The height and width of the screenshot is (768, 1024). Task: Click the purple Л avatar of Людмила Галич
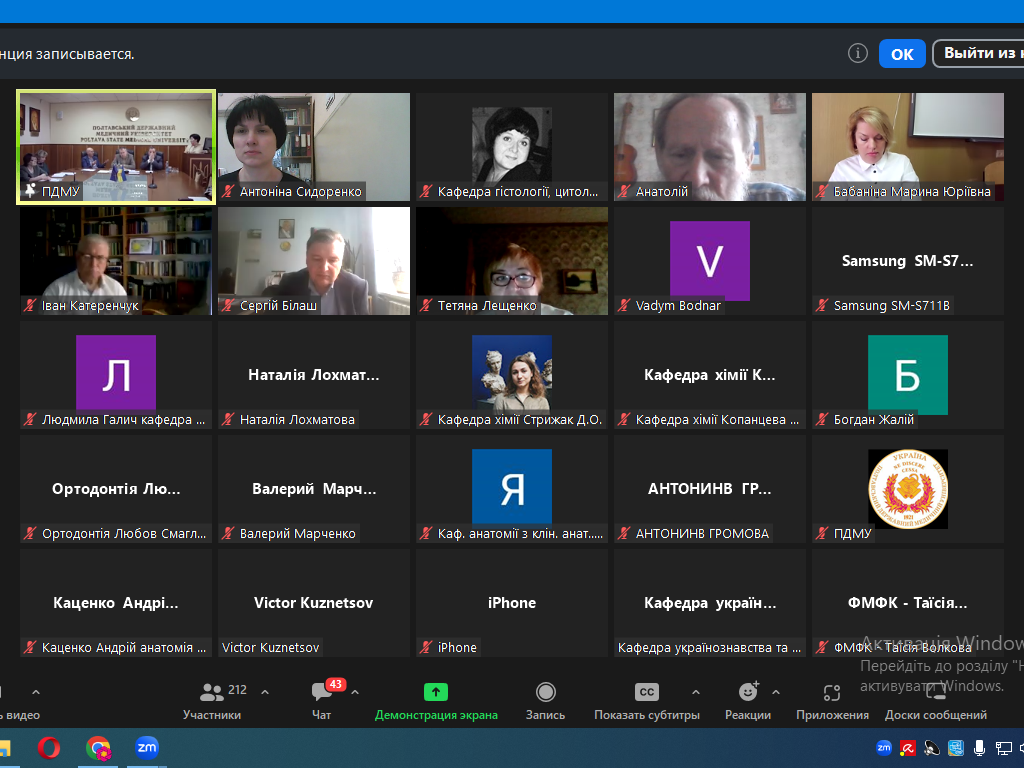click(116, 374)
